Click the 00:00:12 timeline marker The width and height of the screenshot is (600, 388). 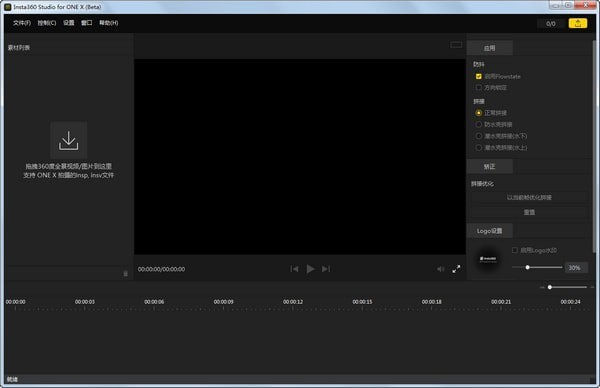(293, 302)
